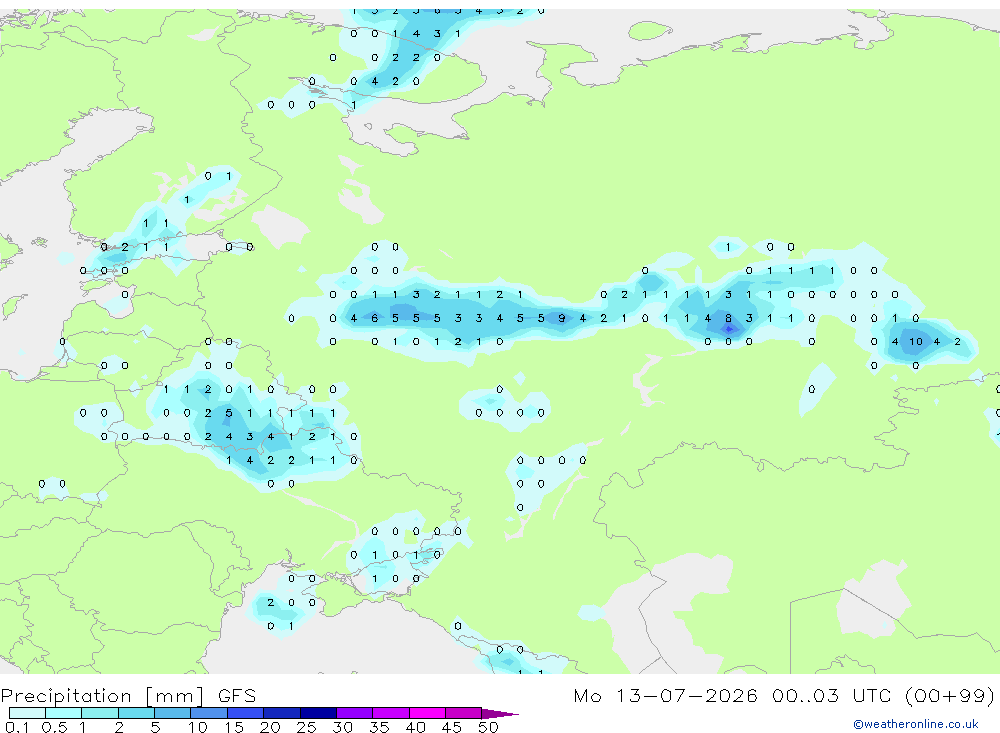Click the 40–45 mm magenta legend swatch

427,713
